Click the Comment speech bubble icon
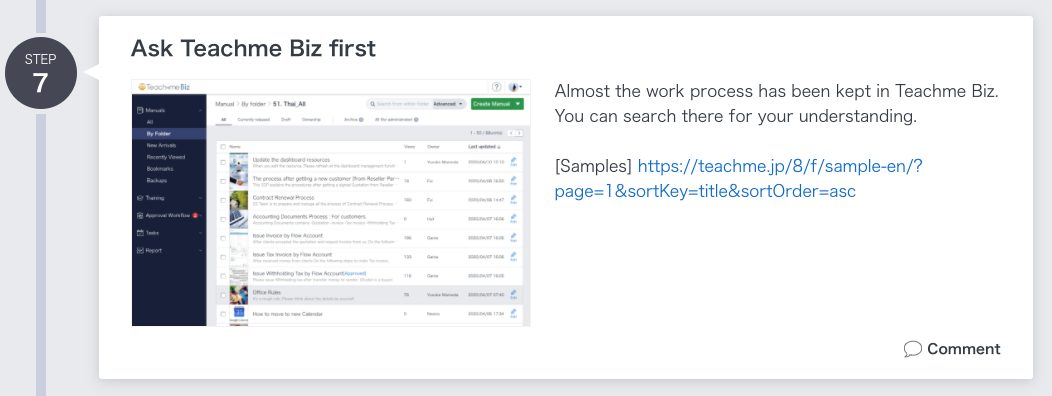1052x396 pixels. (912, 349)
